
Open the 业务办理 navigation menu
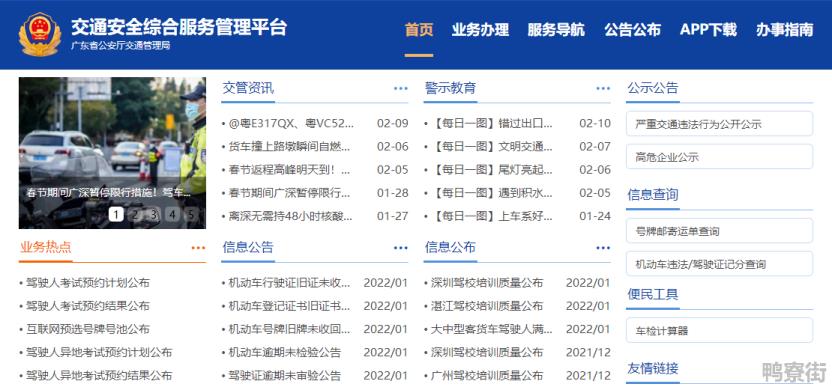480,30
